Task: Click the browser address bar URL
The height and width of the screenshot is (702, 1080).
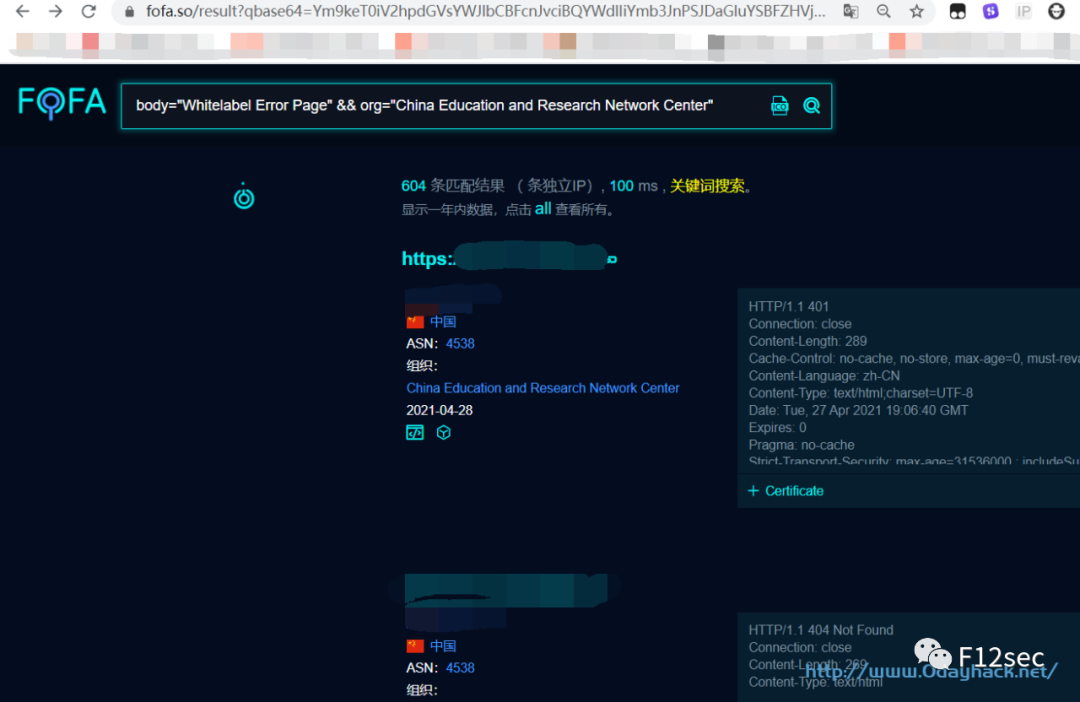Action: (485, 11)
